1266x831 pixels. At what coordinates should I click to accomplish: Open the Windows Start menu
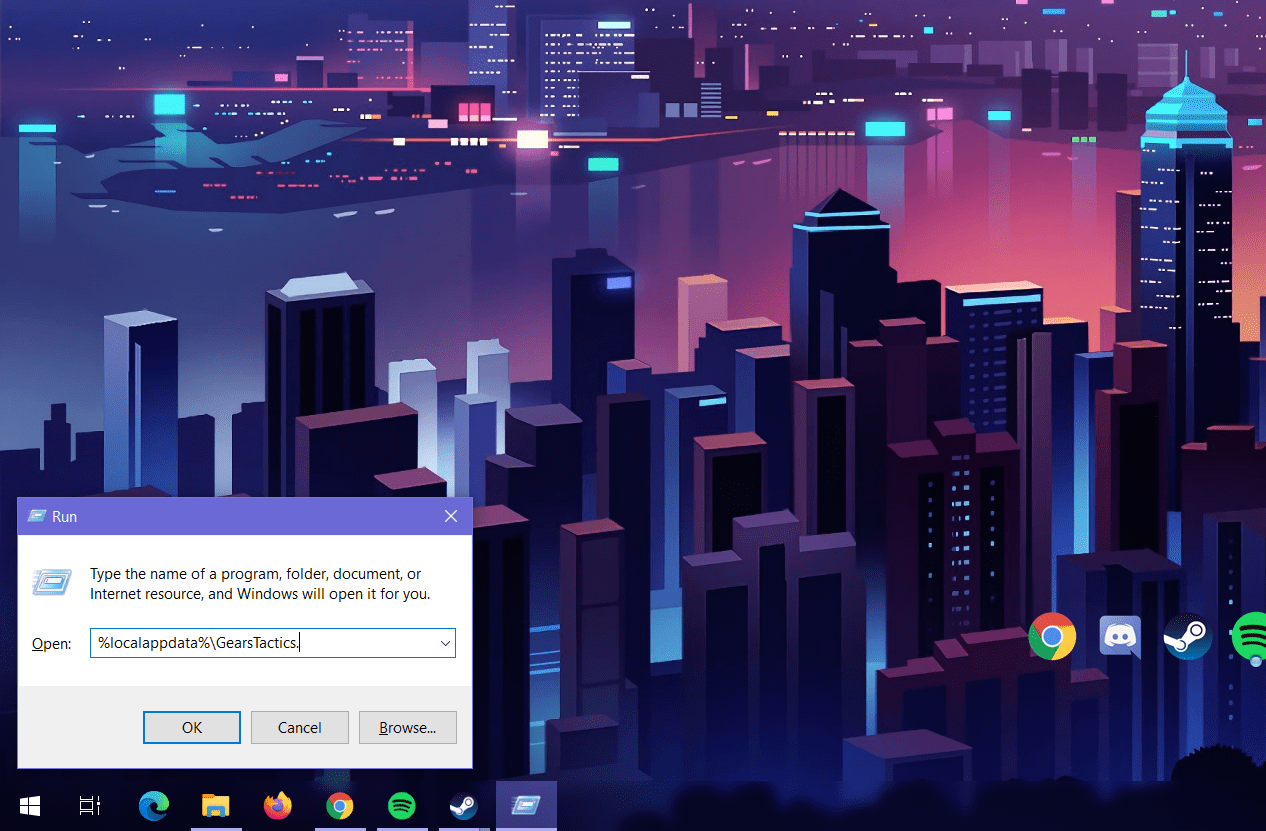point(30,806)
